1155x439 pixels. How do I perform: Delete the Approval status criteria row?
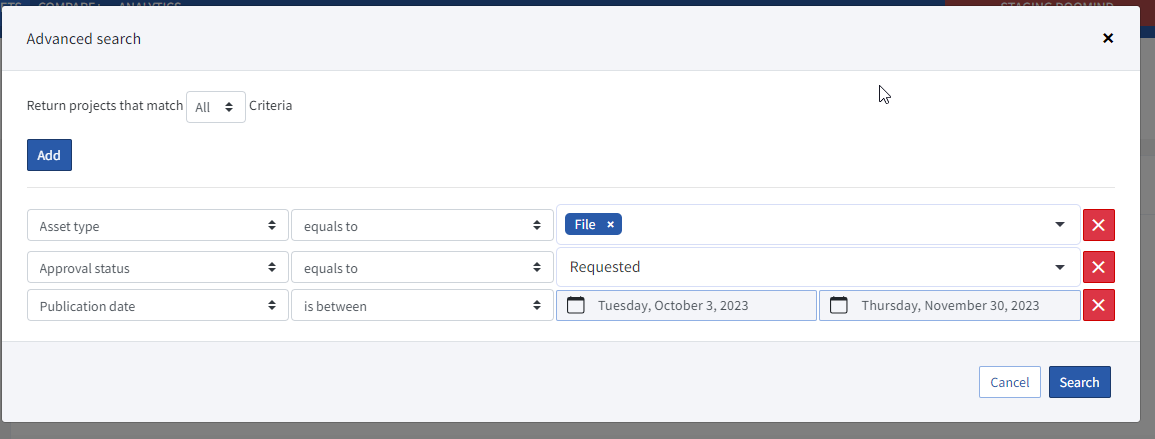click(1098, 267)
